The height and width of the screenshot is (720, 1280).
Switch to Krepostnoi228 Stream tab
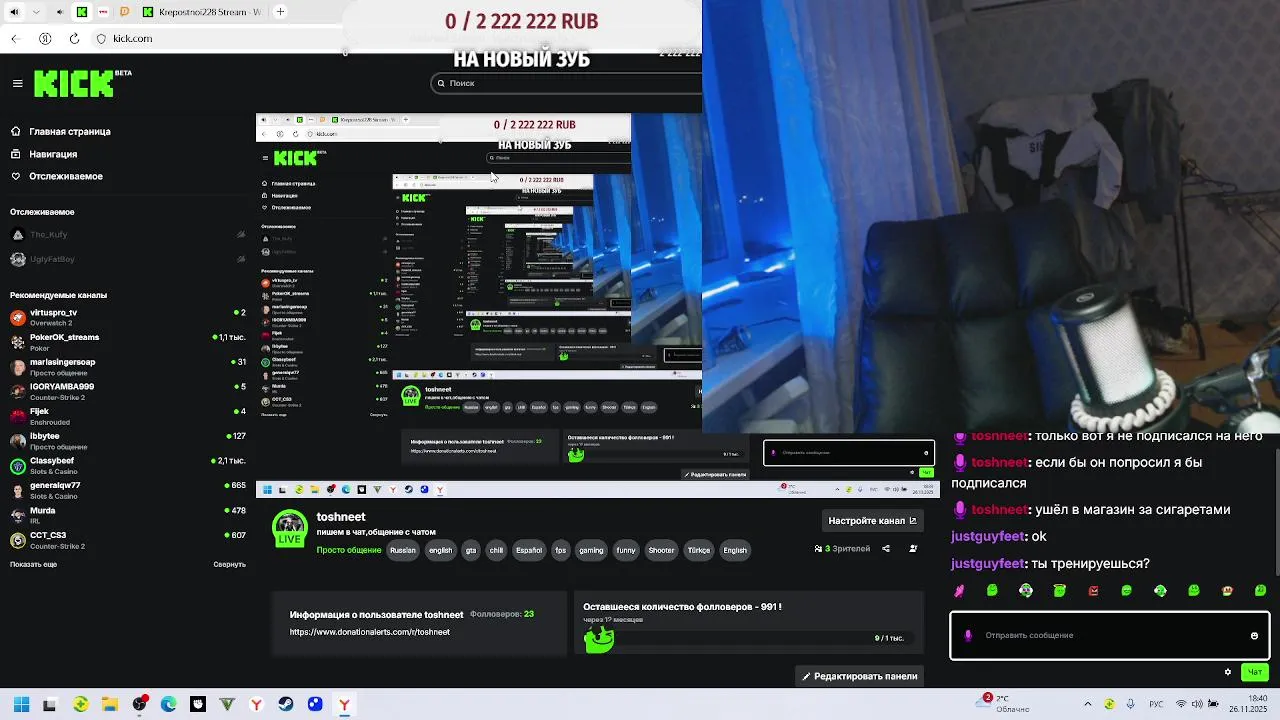[x=201, y=12]
